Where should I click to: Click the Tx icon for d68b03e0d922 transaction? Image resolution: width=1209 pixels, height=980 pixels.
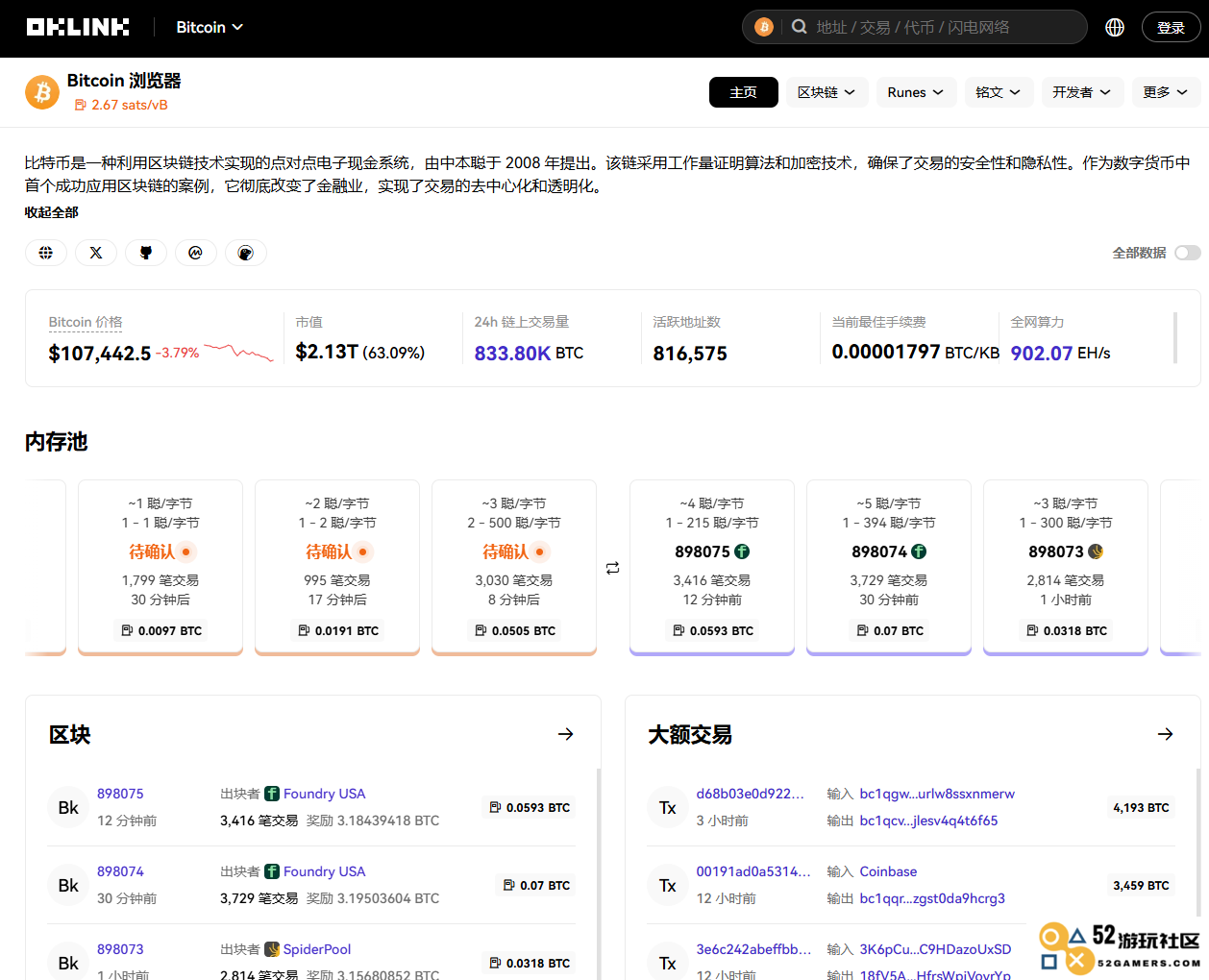tap(668, 807)
